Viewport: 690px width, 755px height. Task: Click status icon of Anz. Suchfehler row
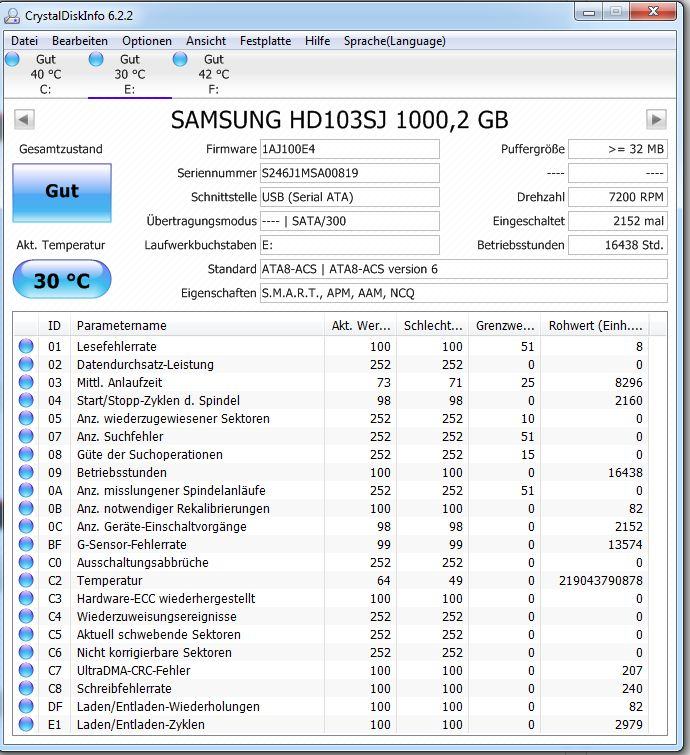(26, 436)
